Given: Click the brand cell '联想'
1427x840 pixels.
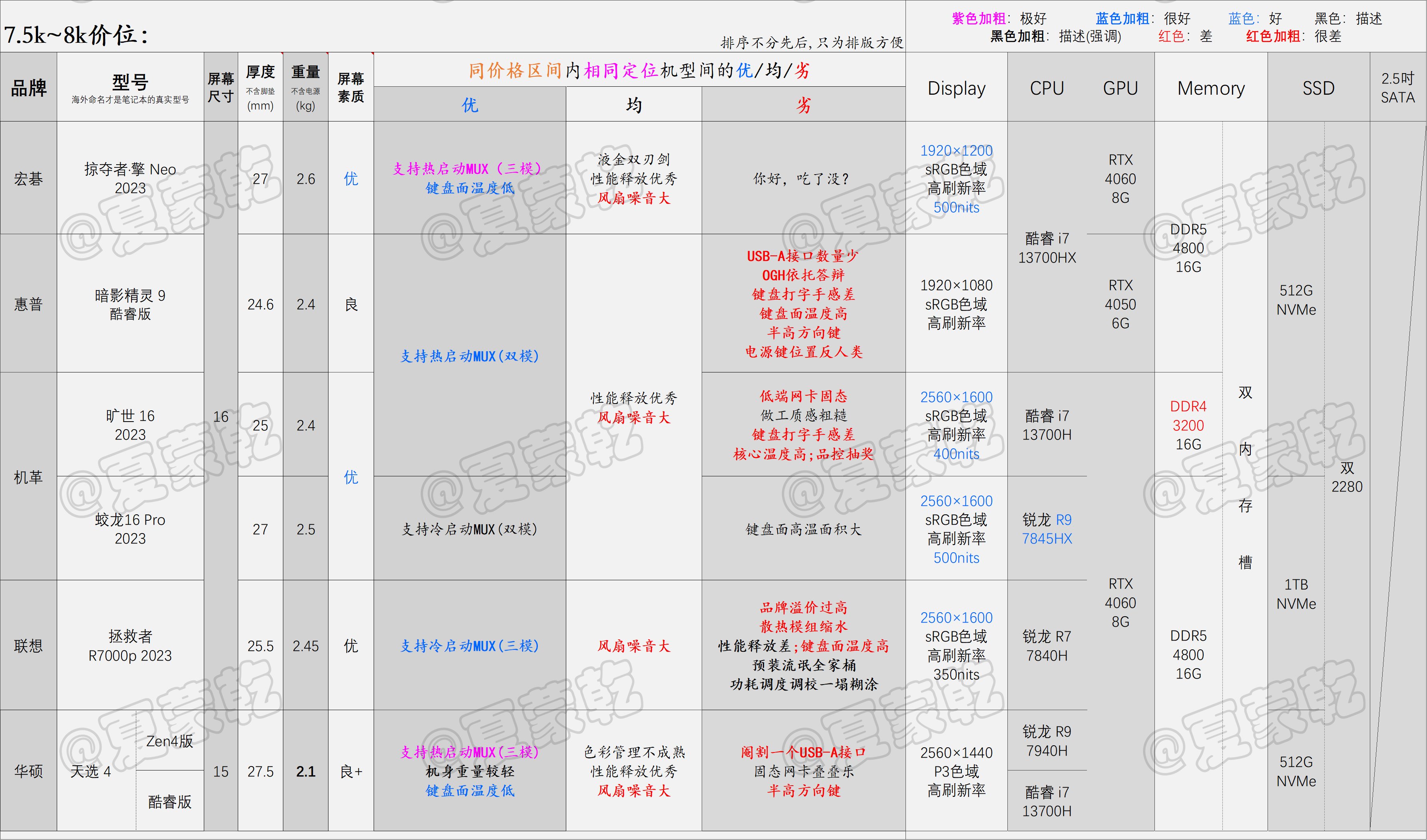Looking at the screenshot, I should pos(28,646).
